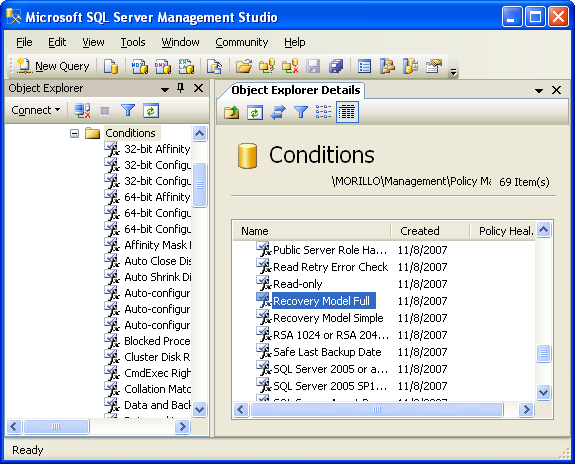Click Filter funnel icon in Details toolbar
The image size is (575, 464).
coord(301,112)
